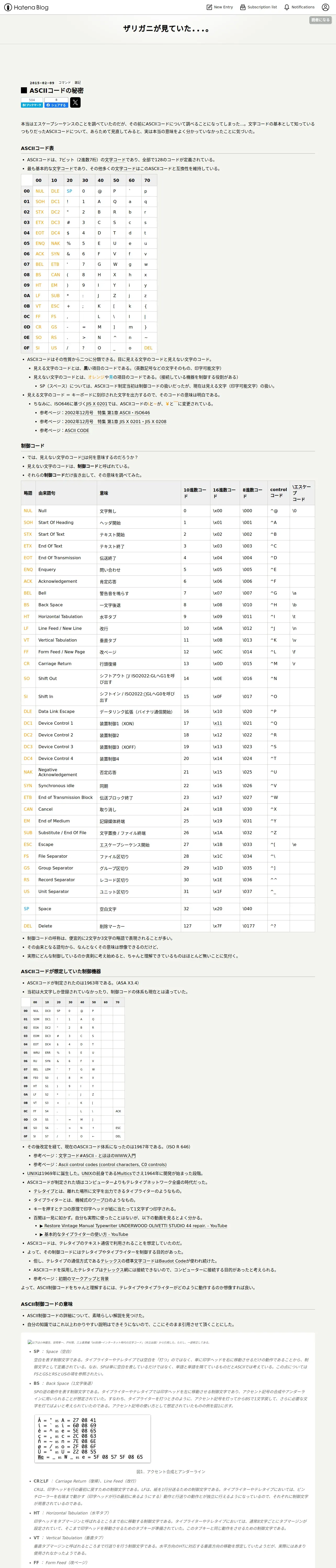Open 初期のマークアップと背景 reference link
The image size is (336, 1568).
pyautogui.click(x=83, y=1279)
